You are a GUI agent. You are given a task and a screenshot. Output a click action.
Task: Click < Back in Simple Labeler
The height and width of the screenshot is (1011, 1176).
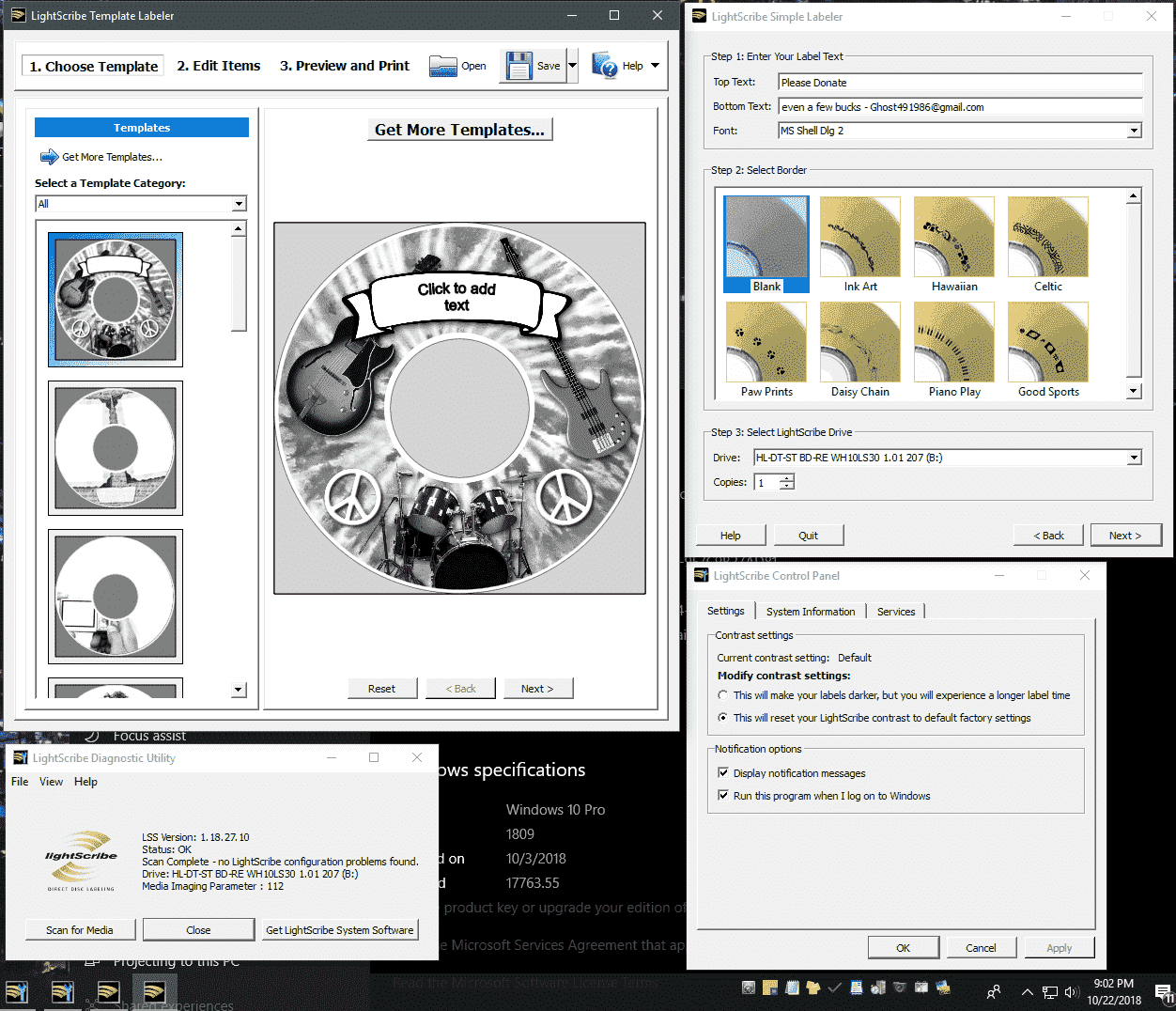(1048, 536)
